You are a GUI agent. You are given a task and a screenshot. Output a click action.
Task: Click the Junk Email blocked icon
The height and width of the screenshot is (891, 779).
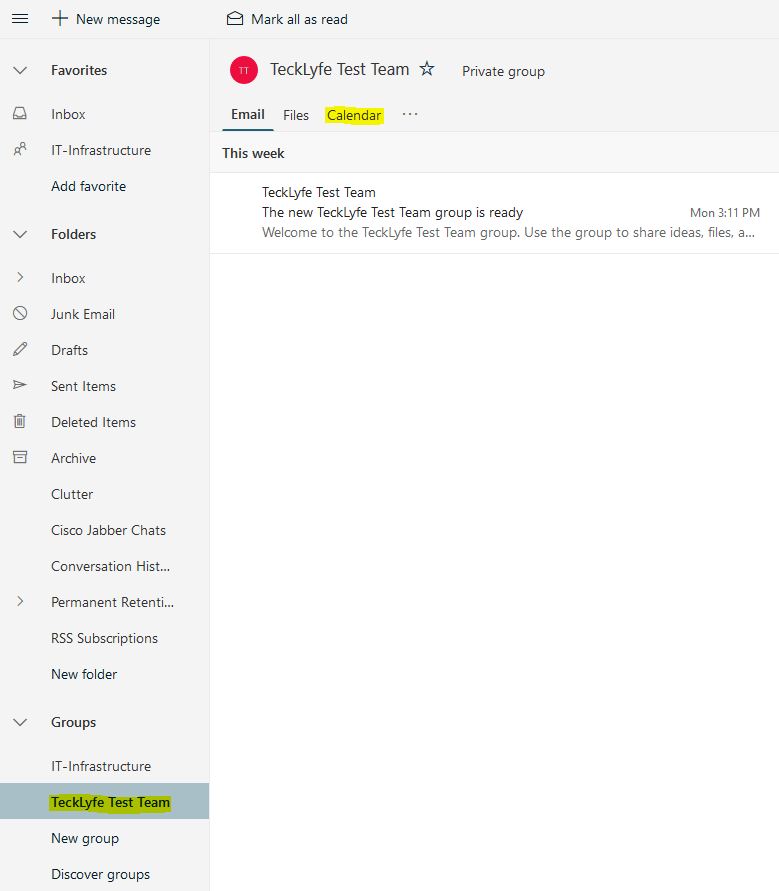point(20,314)
